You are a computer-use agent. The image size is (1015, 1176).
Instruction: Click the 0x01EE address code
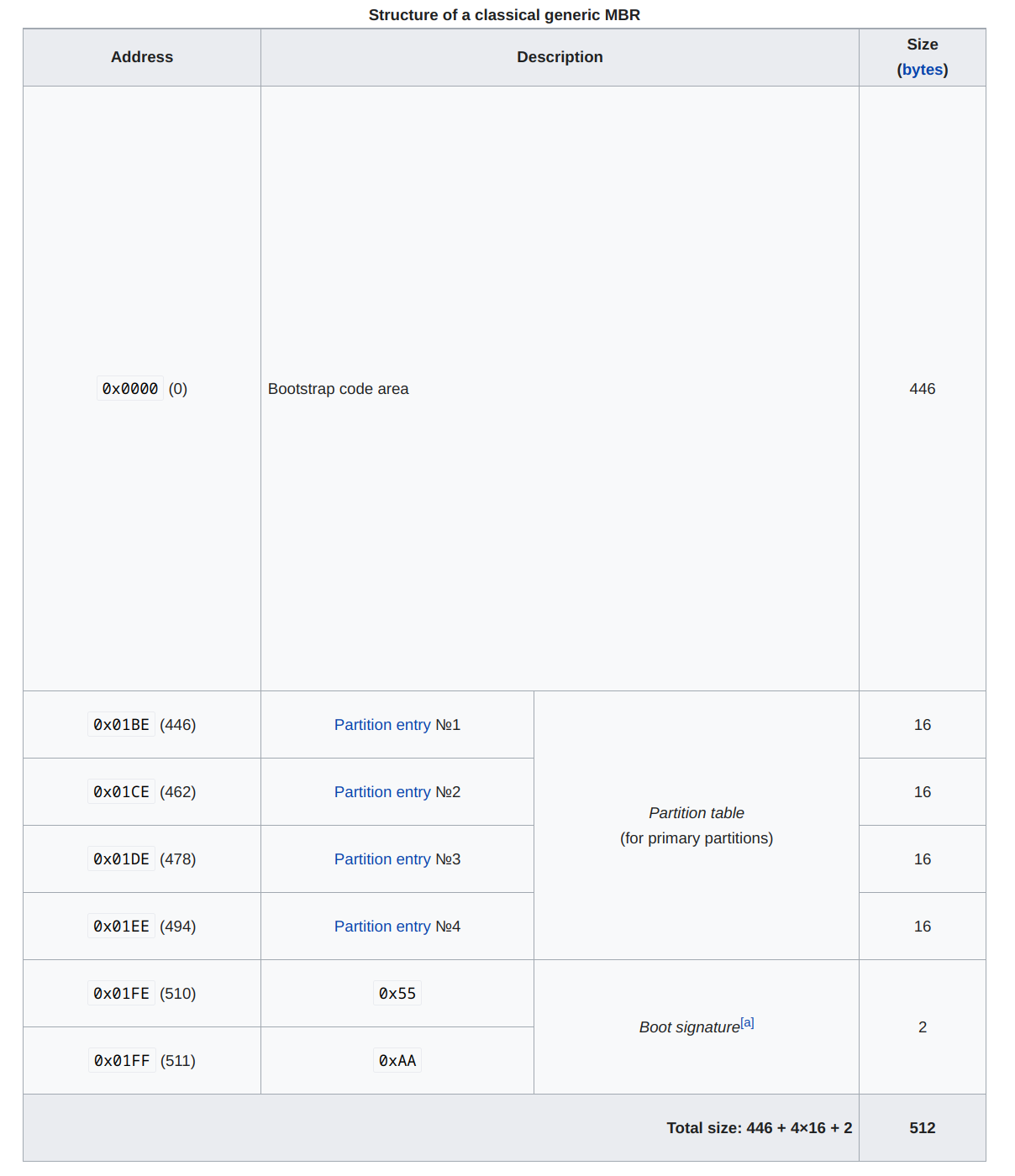click(122, 927)
